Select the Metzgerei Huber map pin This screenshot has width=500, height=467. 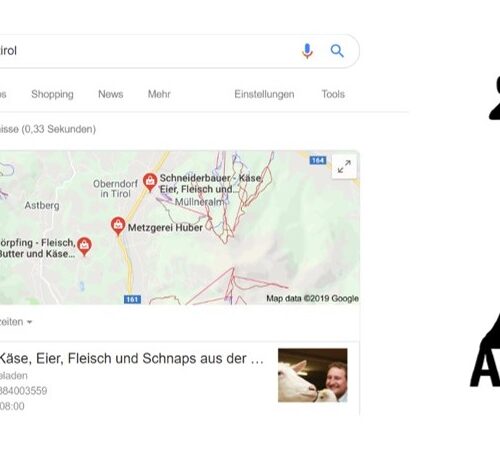point(118,226)
